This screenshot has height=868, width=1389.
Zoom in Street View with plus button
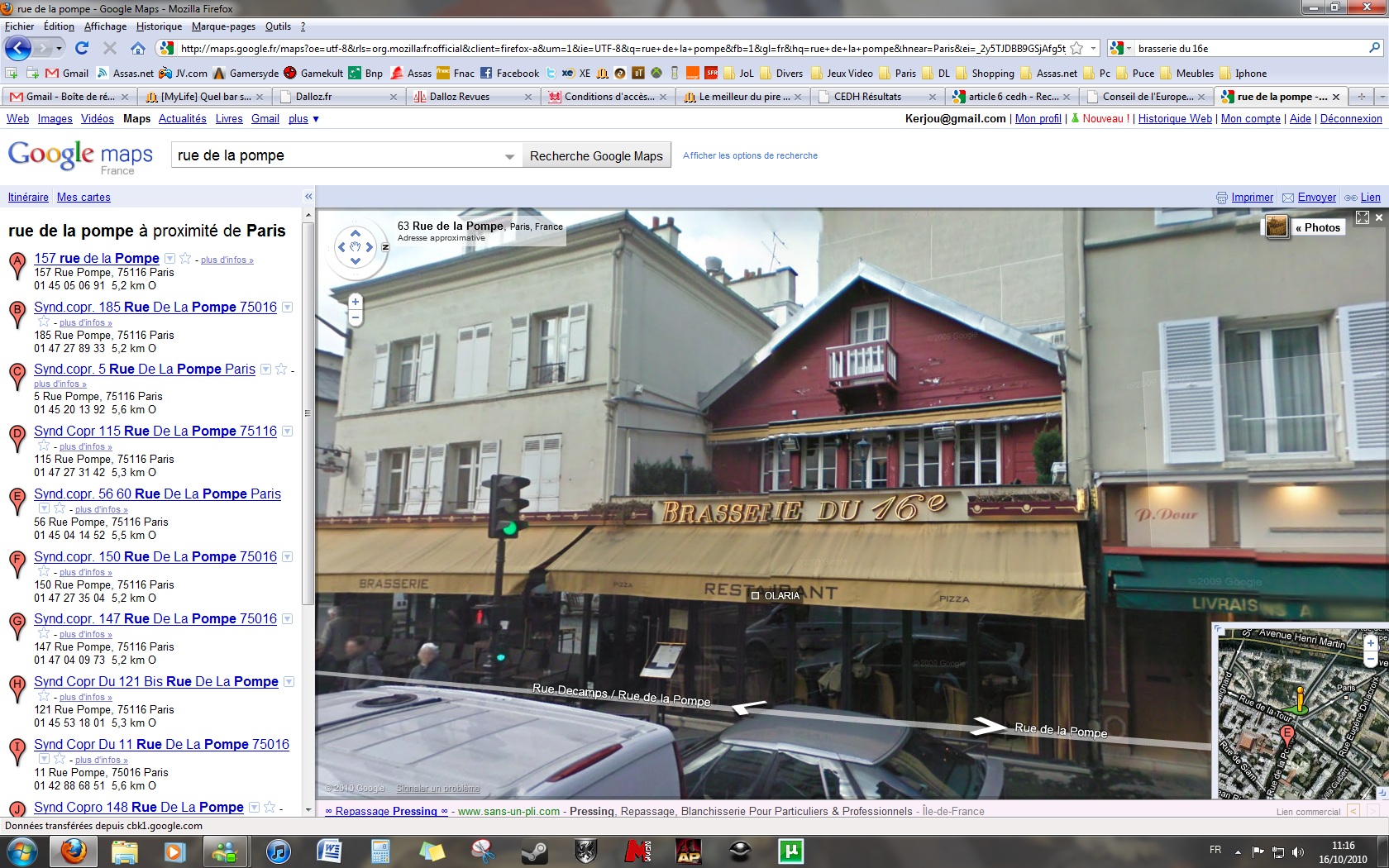click(x=356, y=302)
